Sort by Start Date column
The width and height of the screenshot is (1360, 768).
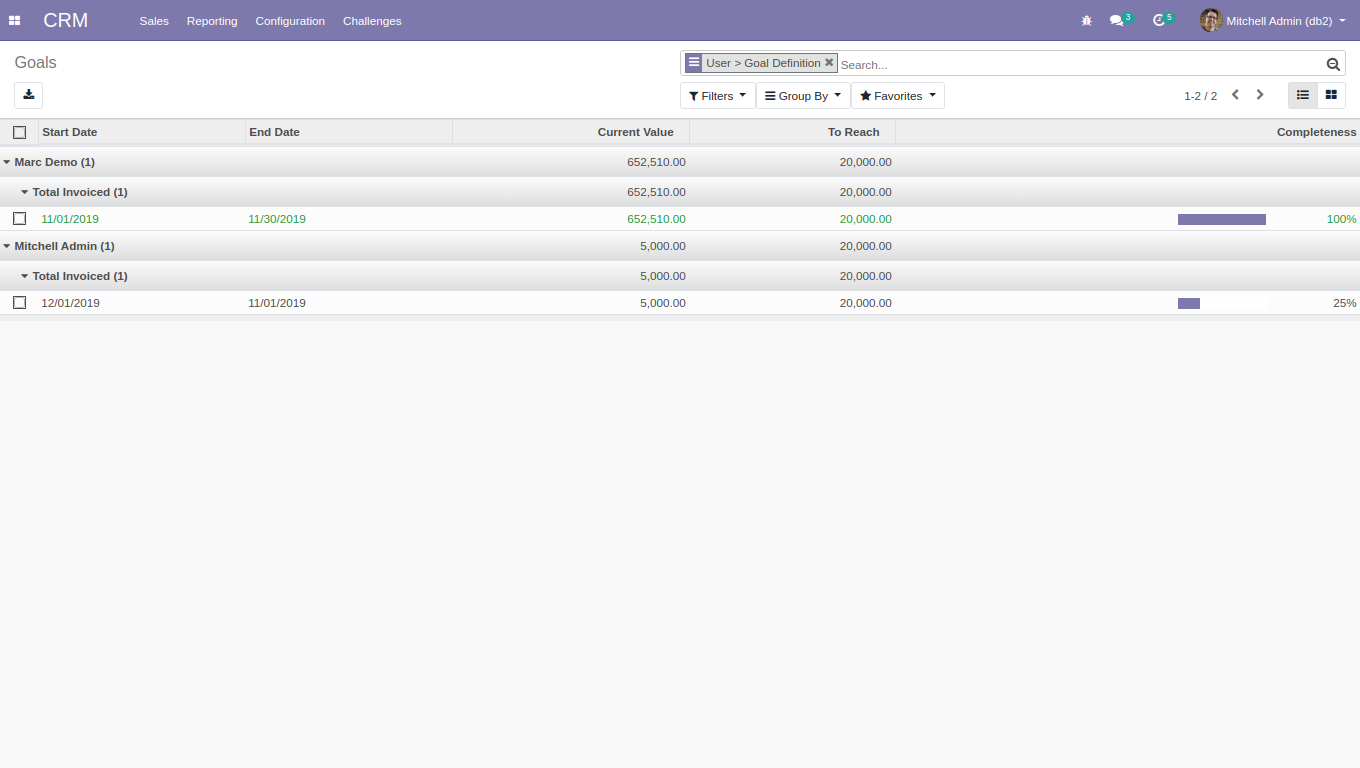tap(142, 132)
